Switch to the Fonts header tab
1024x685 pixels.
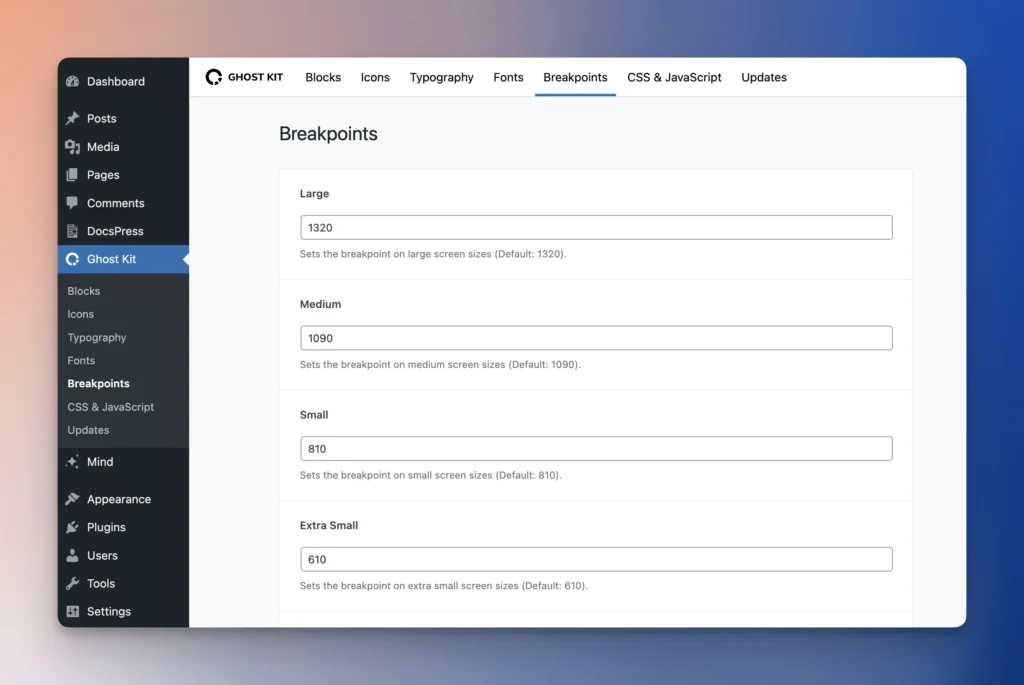pyautogui.click(x=508, y=77)
